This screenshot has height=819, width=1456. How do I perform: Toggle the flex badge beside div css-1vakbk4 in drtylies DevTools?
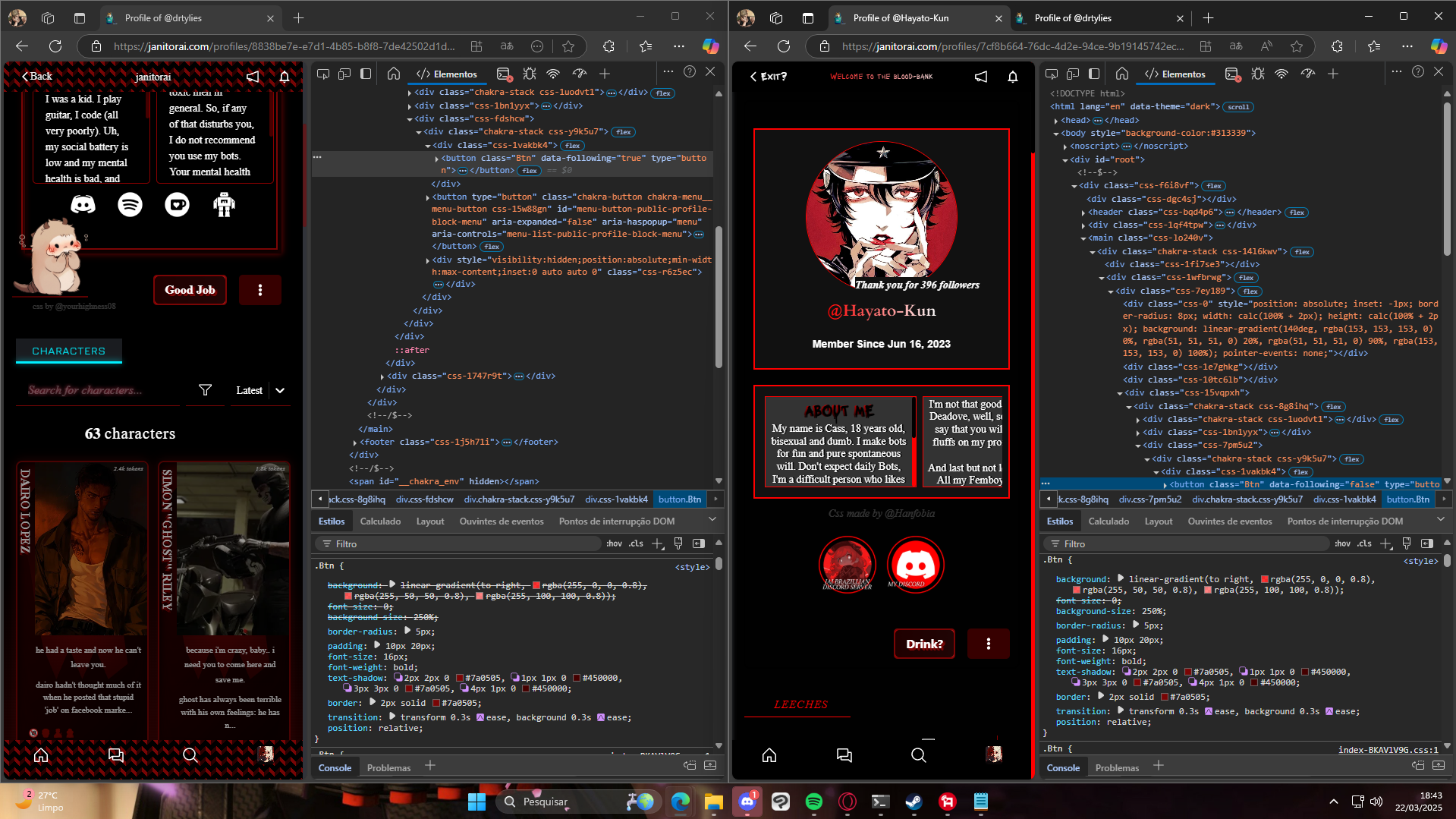coord(572,146)
